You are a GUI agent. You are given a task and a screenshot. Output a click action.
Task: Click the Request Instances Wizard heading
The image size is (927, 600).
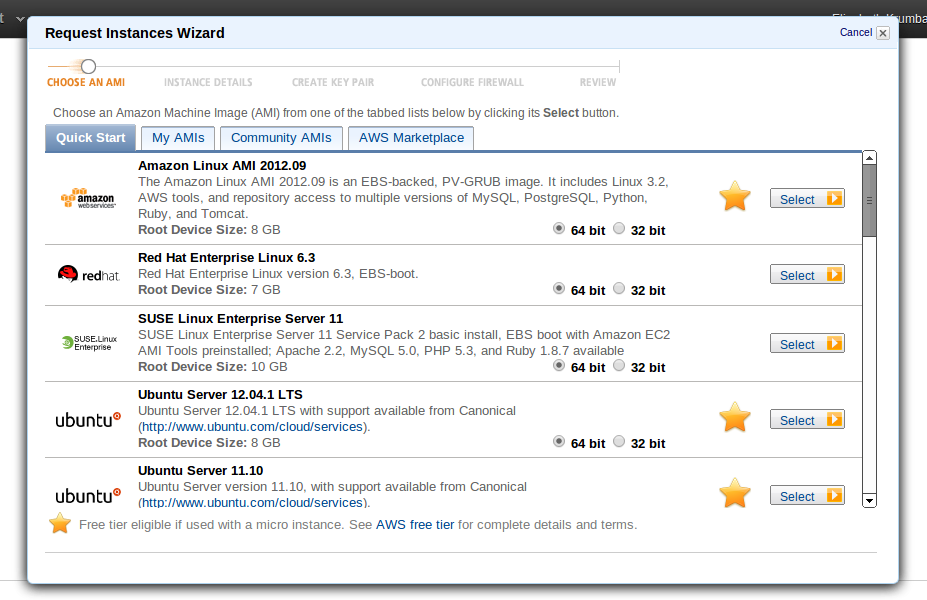tap(135, 33)
